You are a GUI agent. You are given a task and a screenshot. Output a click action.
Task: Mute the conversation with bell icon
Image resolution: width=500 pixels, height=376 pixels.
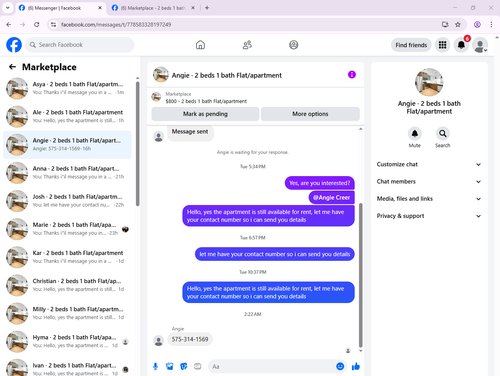click(x=415, y=134)
